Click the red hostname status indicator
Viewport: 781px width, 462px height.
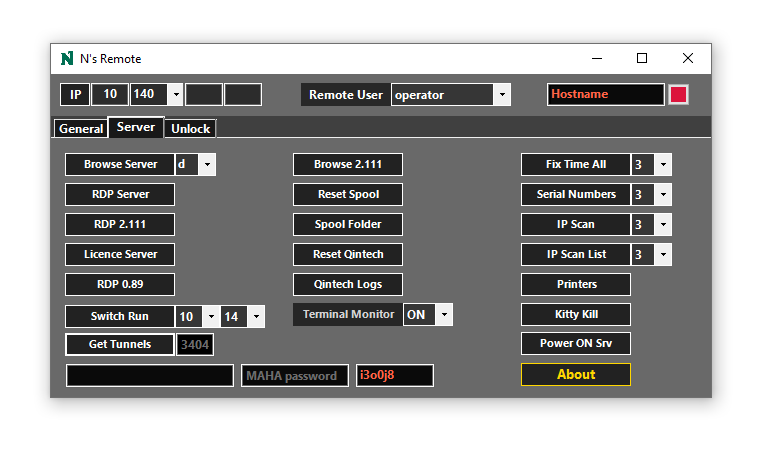pyautogui.click(x=678, y=95)
